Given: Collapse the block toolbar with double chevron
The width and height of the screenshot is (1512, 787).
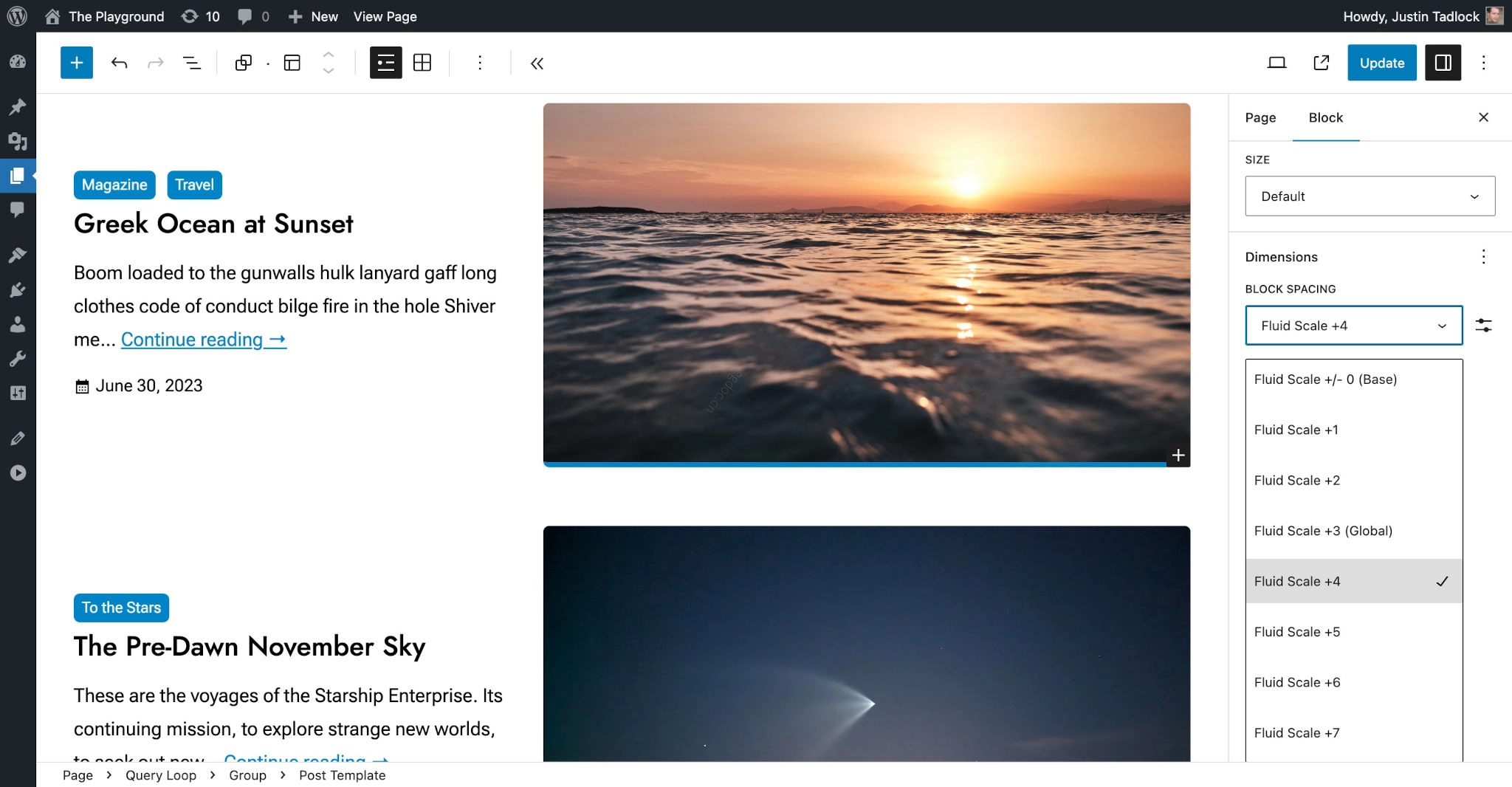Looking at the screenshot, I should (x=537, y=63).
